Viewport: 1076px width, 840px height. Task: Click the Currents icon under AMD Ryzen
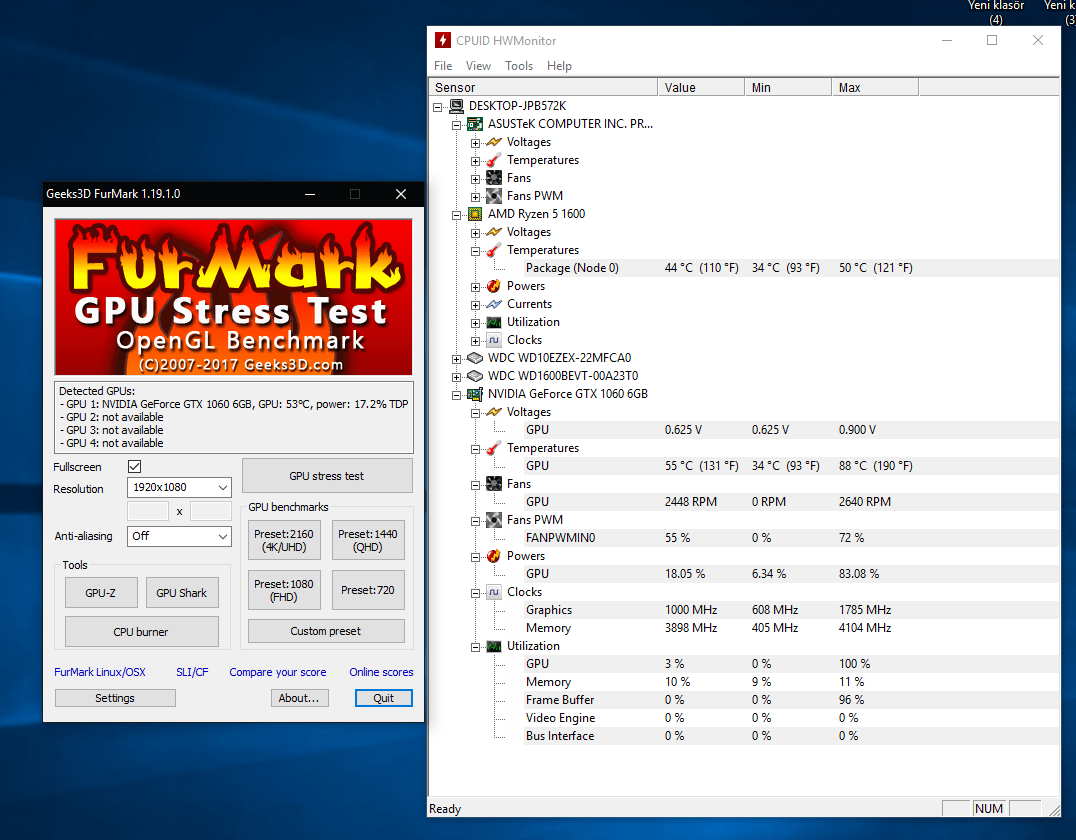(494, 304)
